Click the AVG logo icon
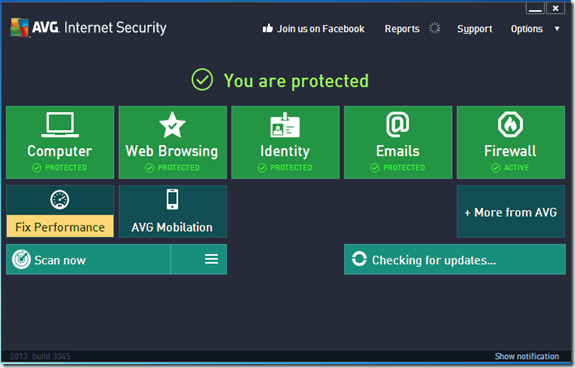 point(20,27)
